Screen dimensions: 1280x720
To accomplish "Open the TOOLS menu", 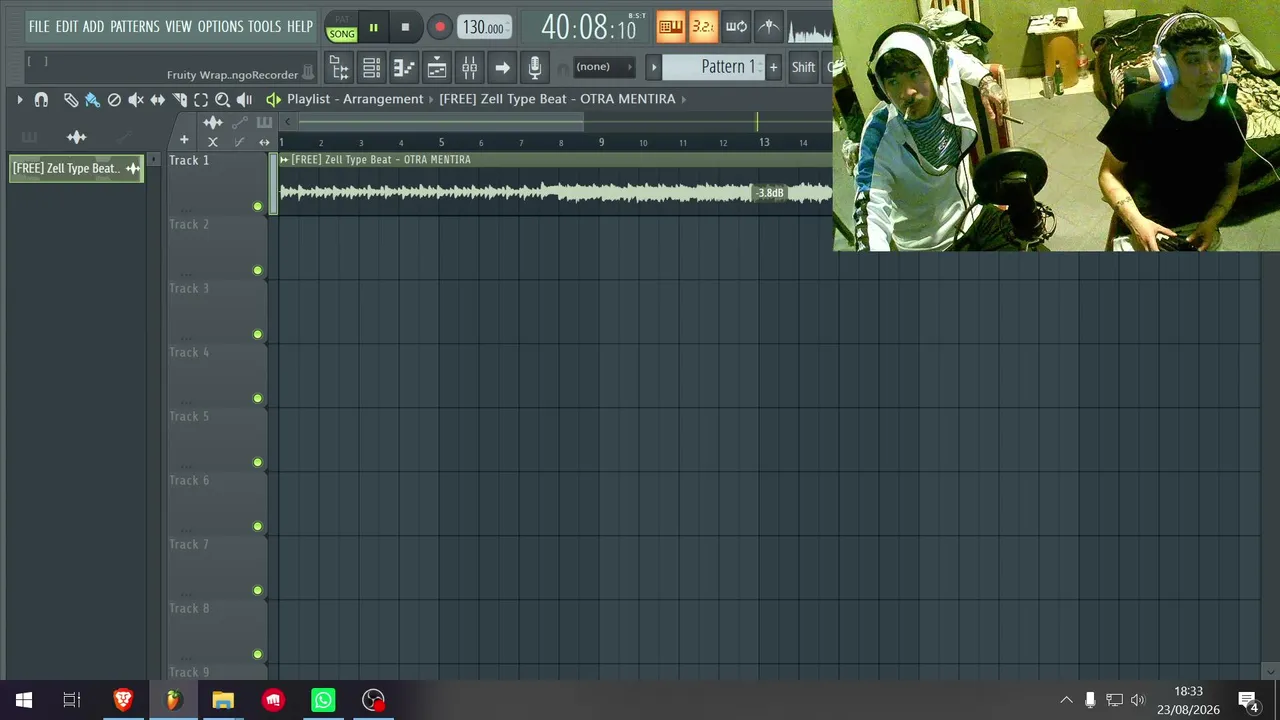I will (x=265, y=27).
